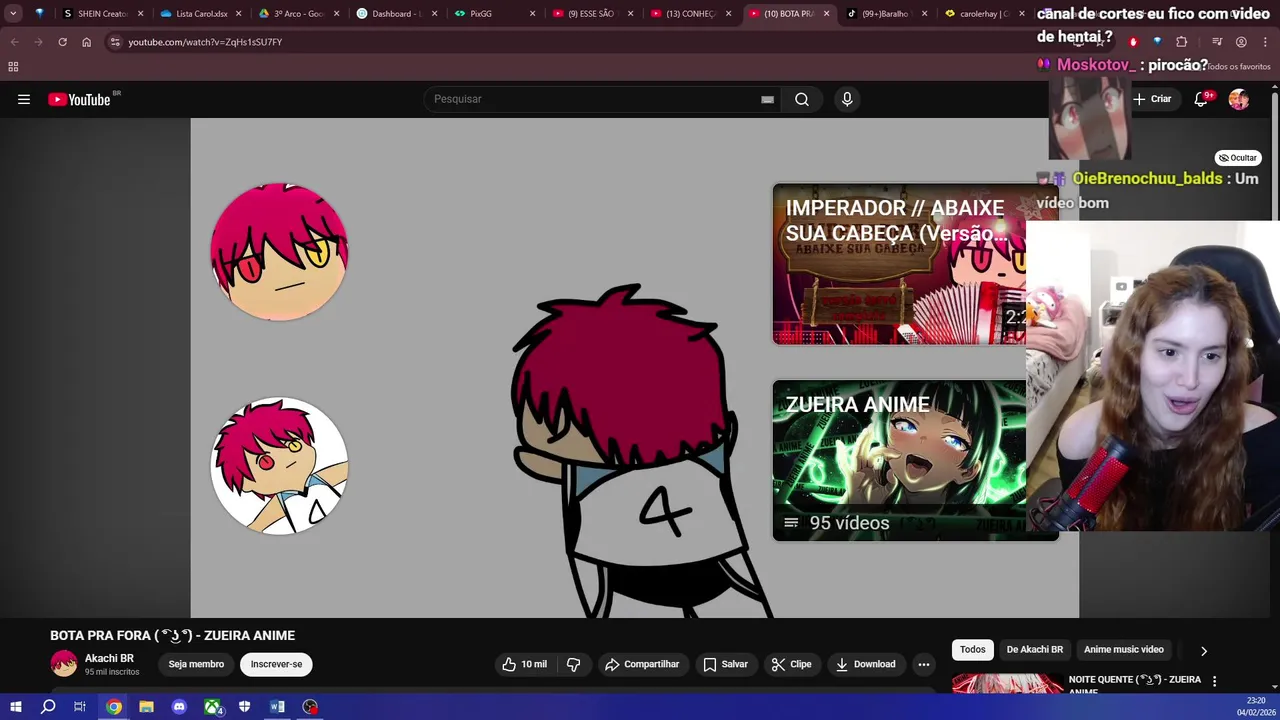Click the search magnifier button

coord(802,99)
